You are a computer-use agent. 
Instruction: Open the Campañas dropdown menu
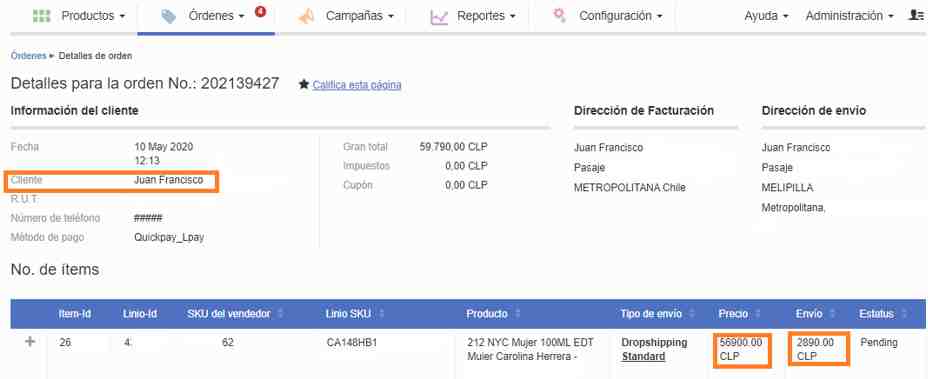coord(360,16)
